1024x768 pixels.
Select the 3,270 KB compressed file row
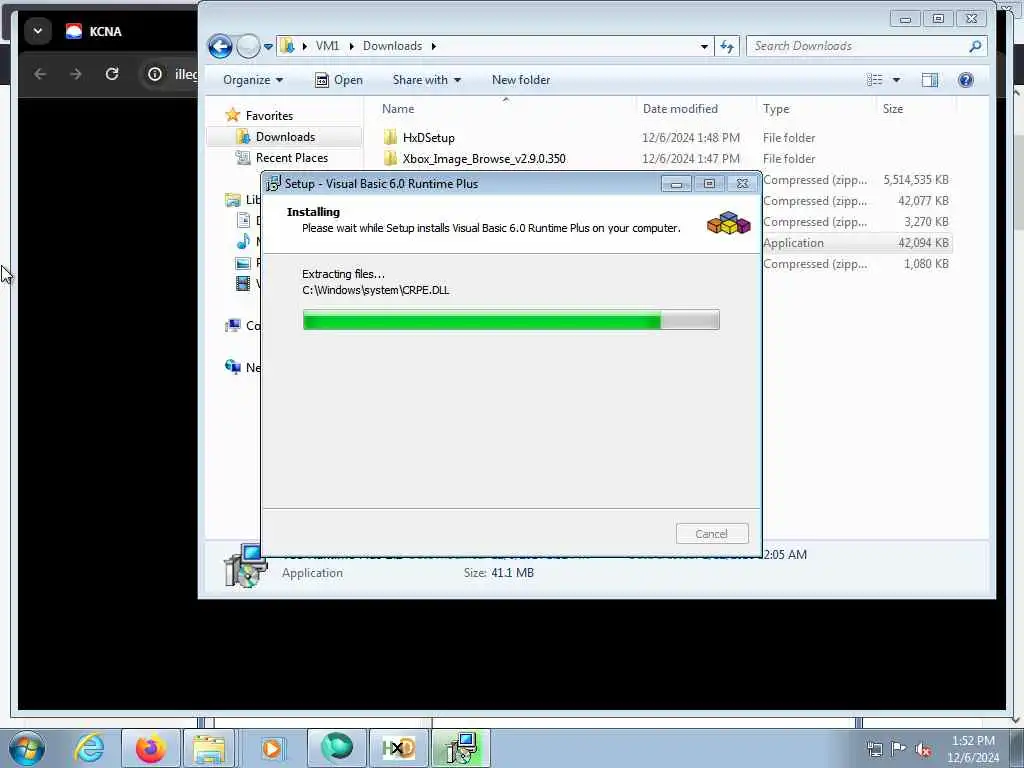pyautogui.click(x=856, y=221)
